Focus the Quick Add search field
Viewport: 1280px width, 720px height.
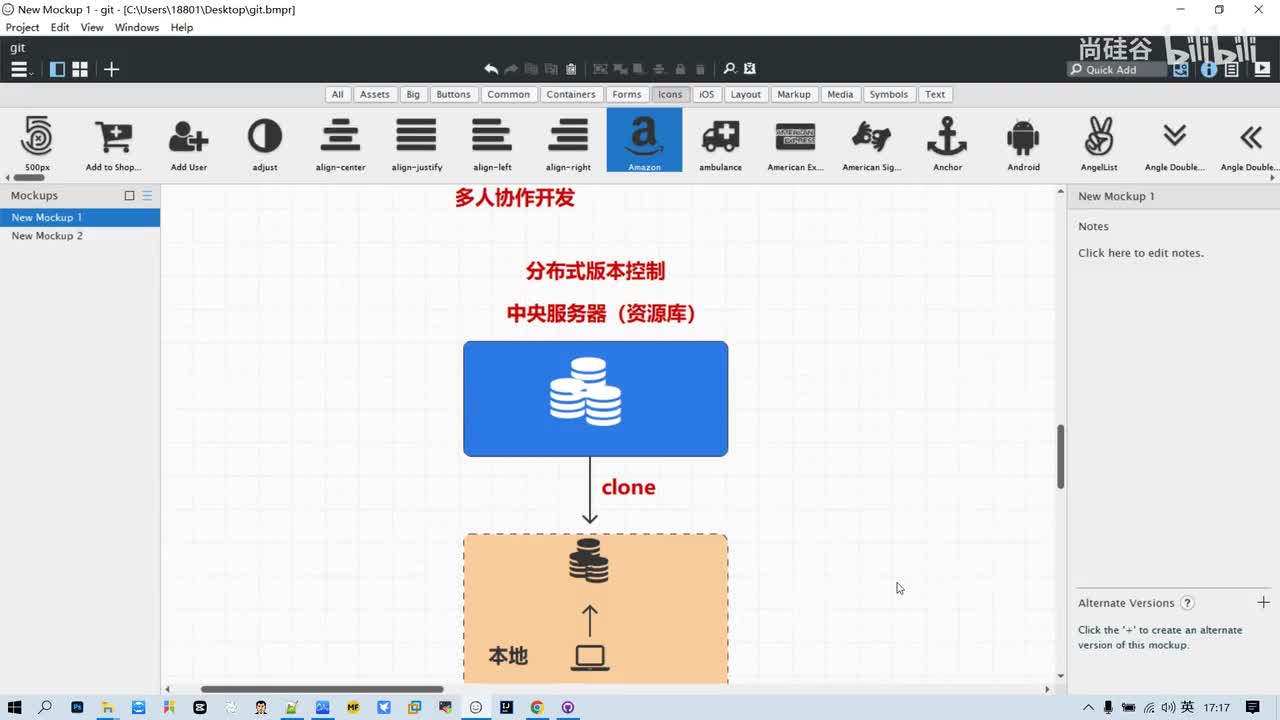coord(1117,70)
